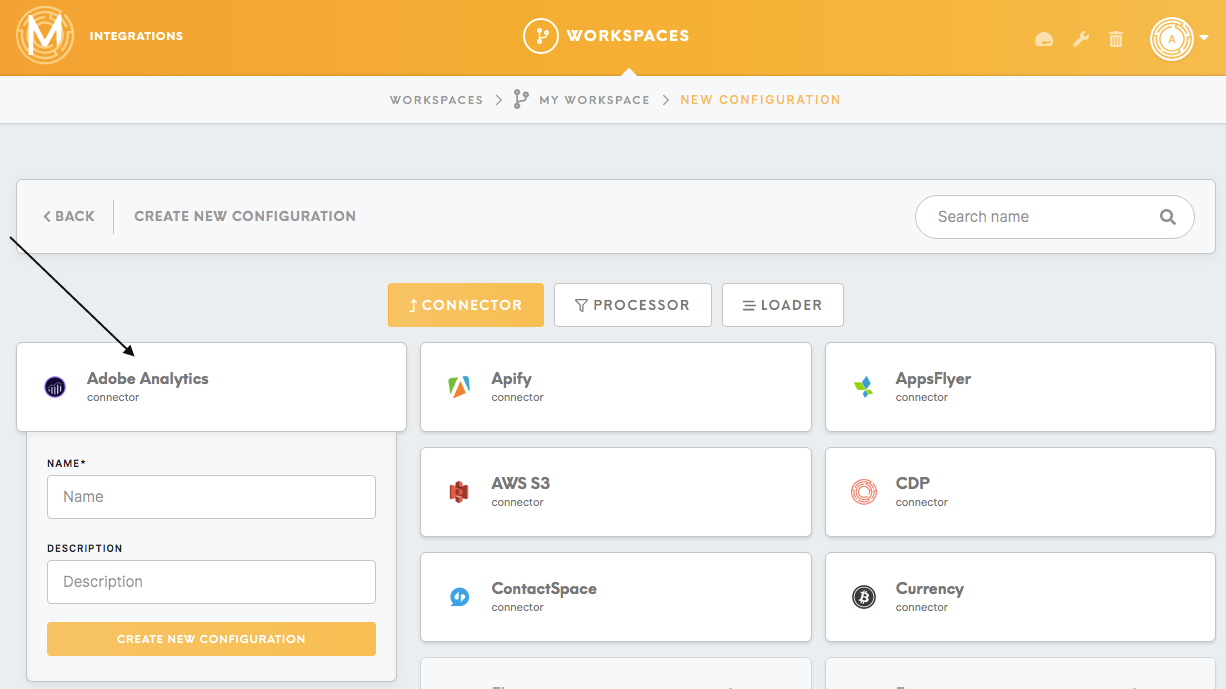Click the Currency bitcoin icon
Image resolution: width=1226 pixels, height=689 pixels.
pos(863,597)
